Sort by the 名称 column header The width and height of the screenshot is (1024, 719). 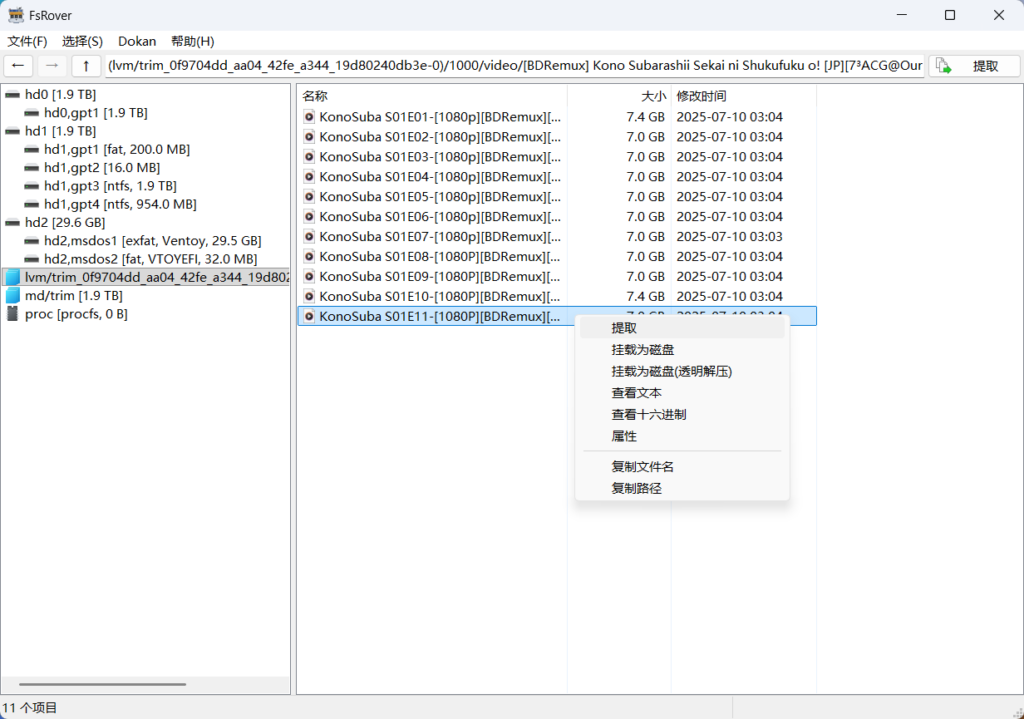click(432, 96)
